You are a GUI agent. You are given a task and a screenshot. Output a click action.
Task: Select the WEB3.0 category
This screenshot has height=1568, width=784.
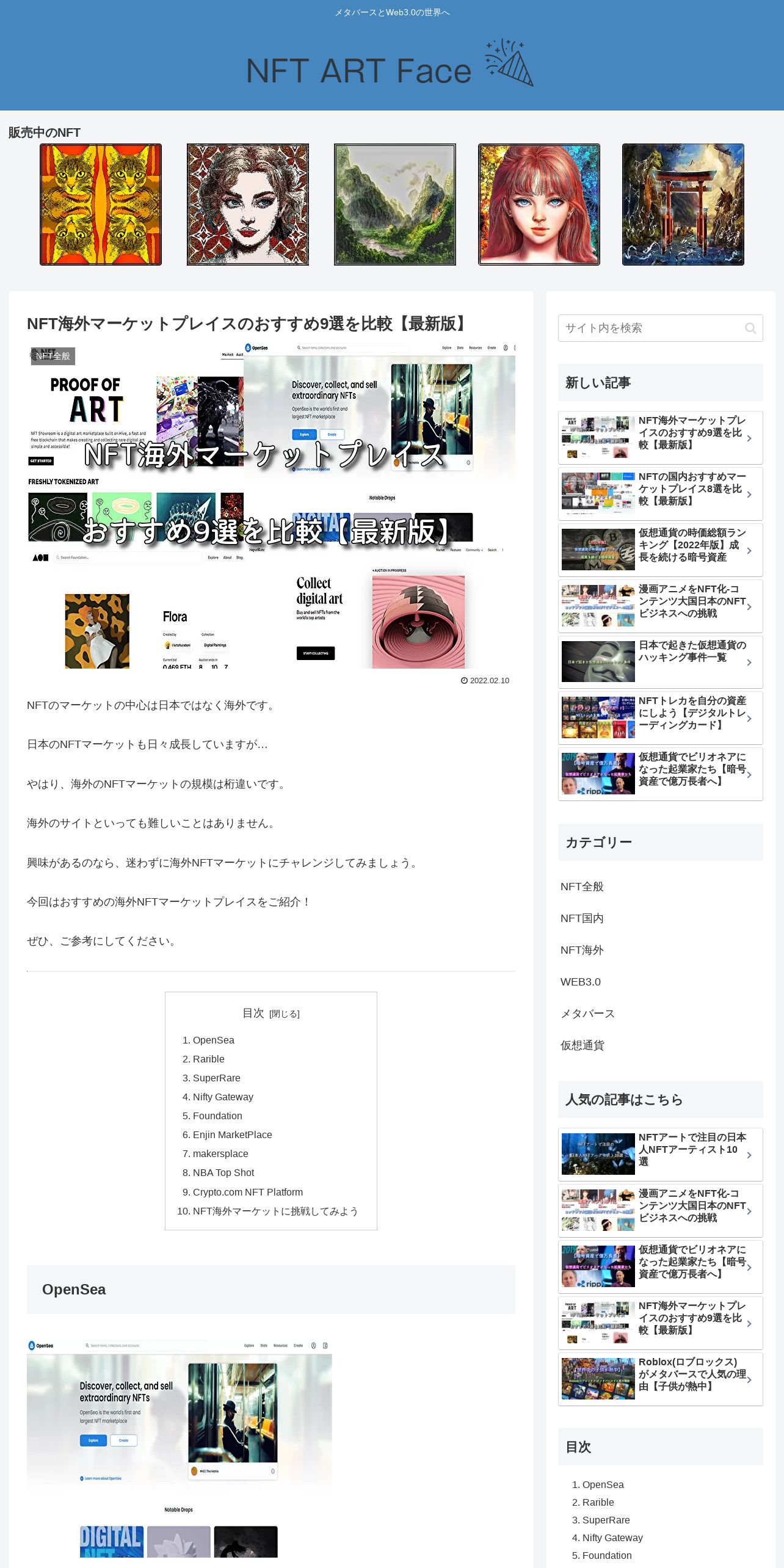pyautogui.click(x=581, y=982)
